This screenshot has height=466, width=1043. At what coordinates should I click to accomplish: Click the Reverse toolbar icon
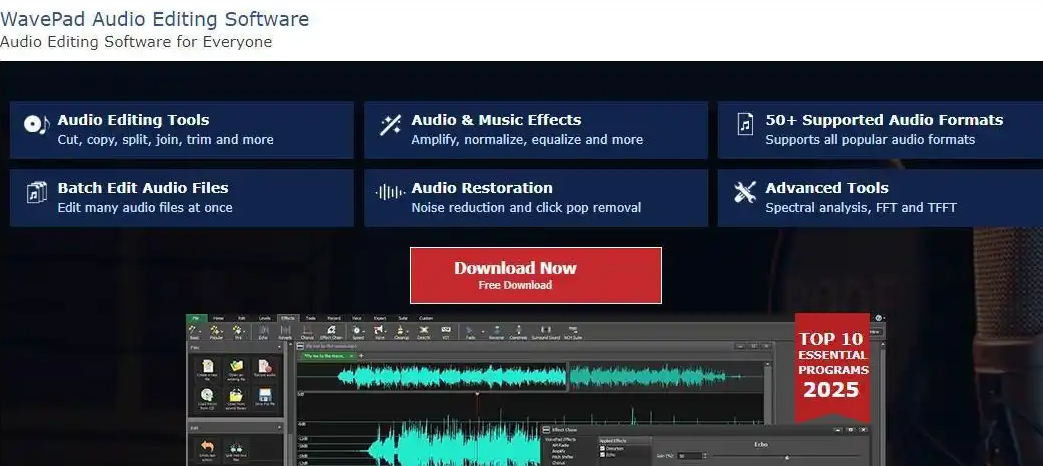(496, 330)
